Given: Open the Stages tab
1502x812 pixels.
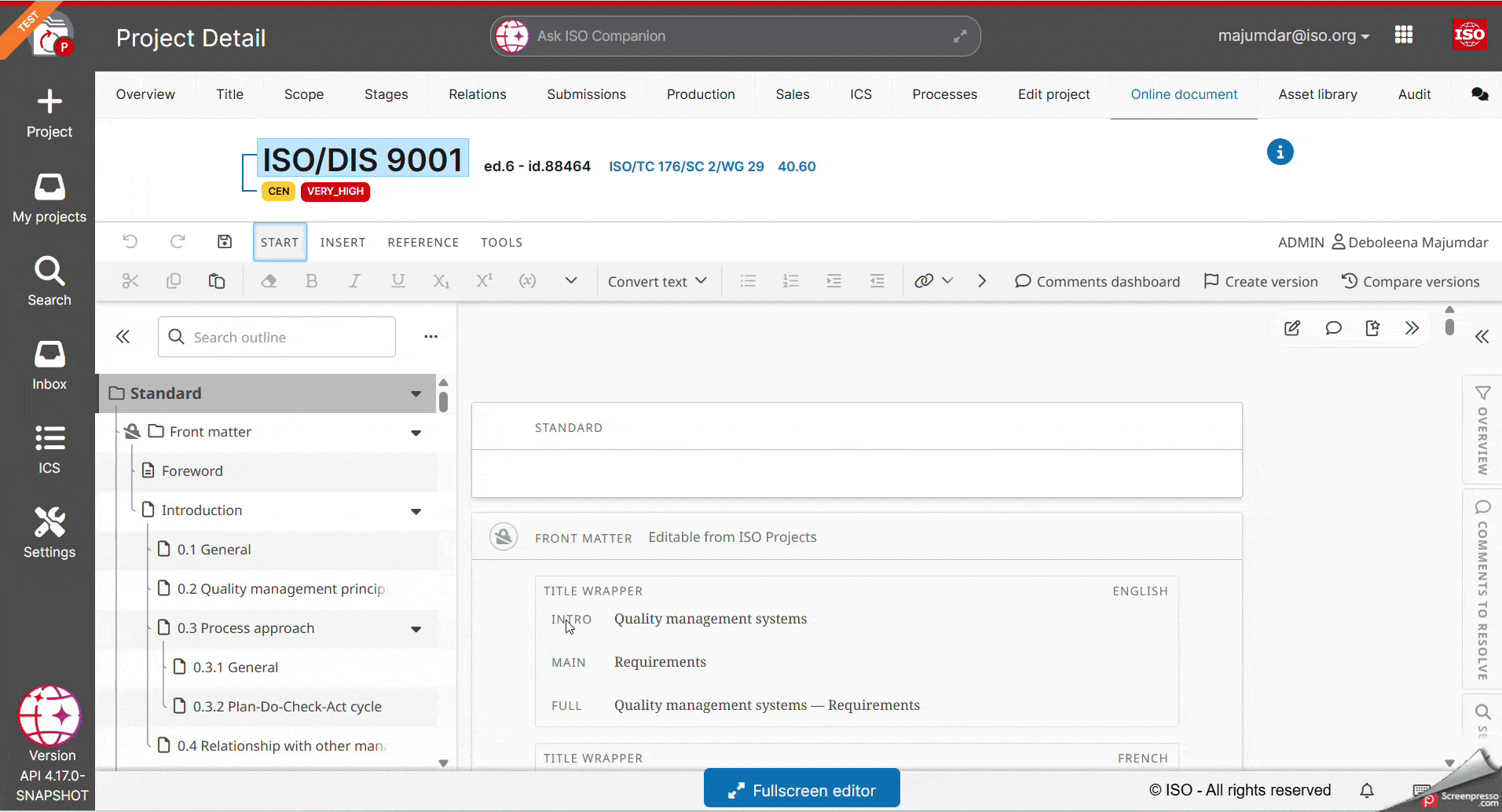Looking at the screenshot, I should click(x=386, y=94).
